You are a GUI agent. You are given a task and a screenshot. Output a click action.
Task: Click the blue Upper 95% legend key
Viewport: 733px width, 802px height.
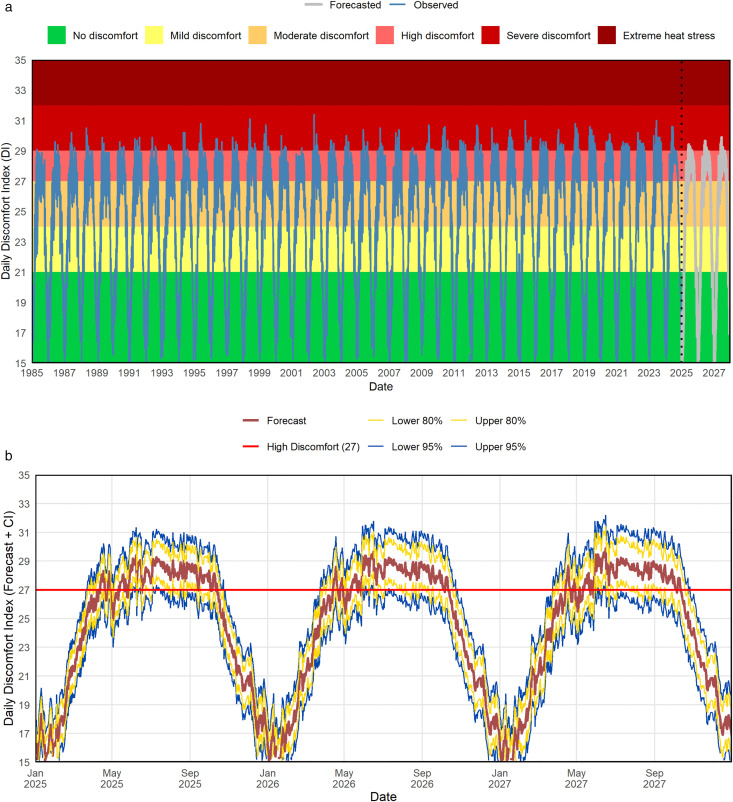(x=459, y=447)
